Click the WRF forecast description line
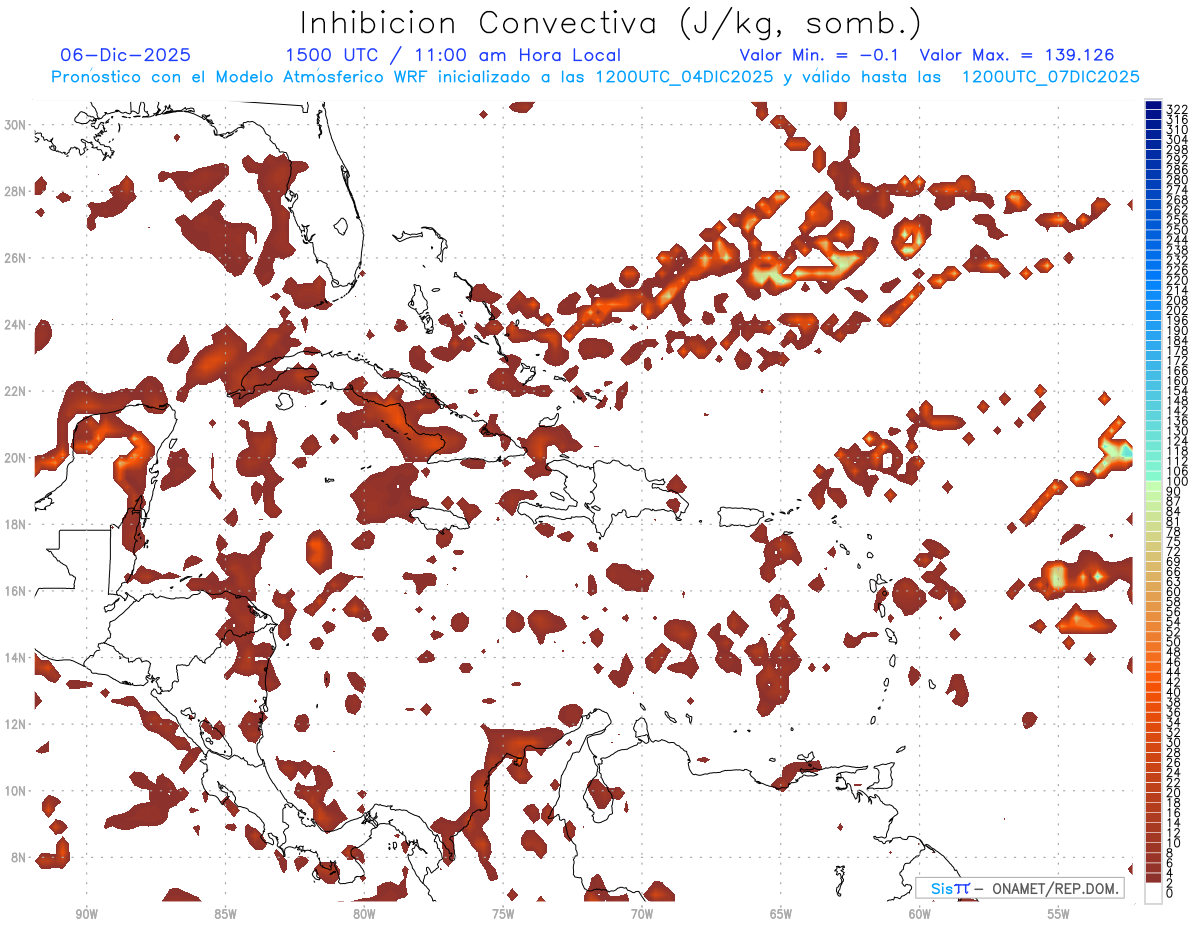Image resolution: width=1200 pixels, height=927 pixels. (x=595, y=77)
